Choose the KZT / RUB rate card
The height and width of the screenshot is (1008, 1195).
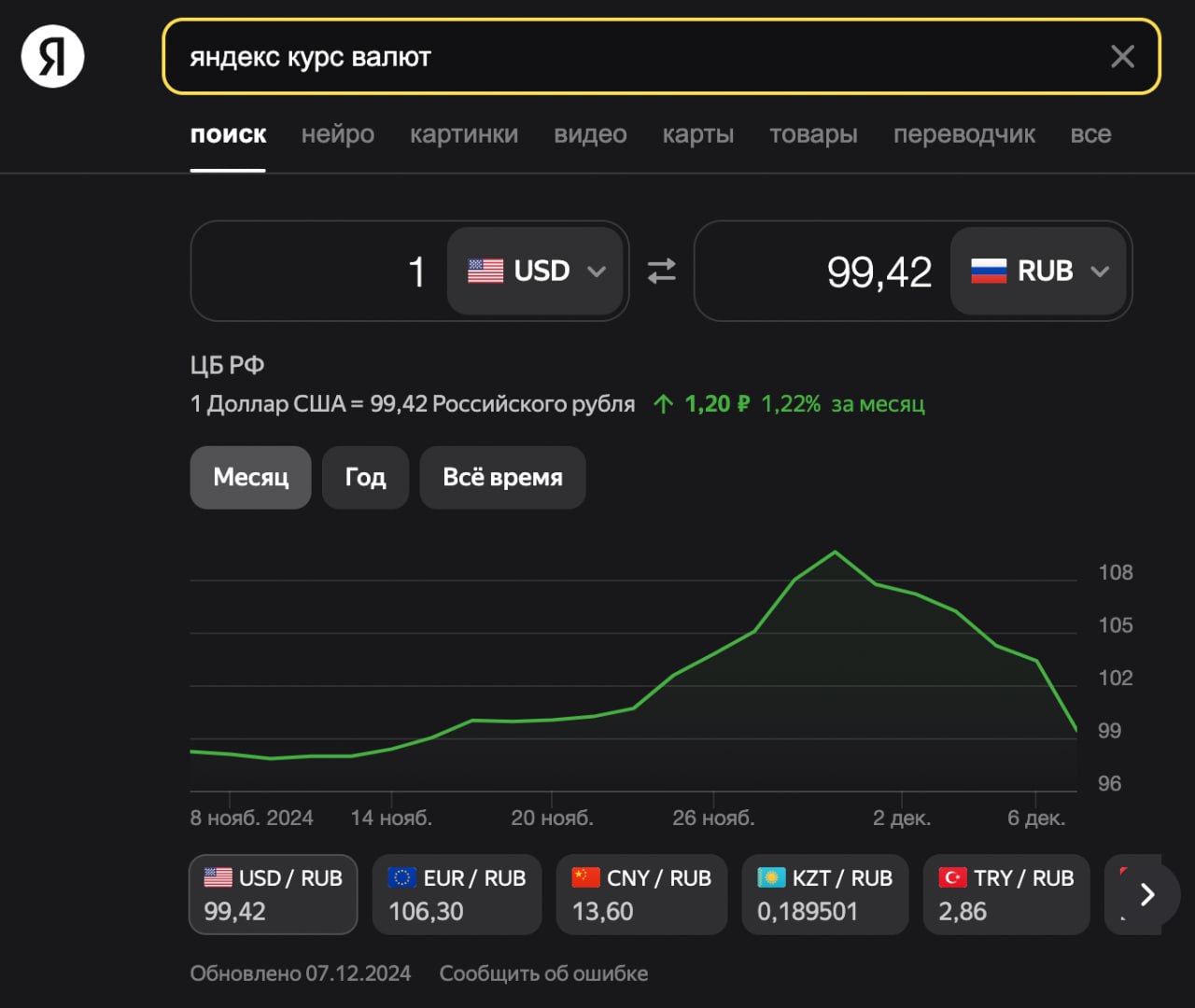click(824, 894)
